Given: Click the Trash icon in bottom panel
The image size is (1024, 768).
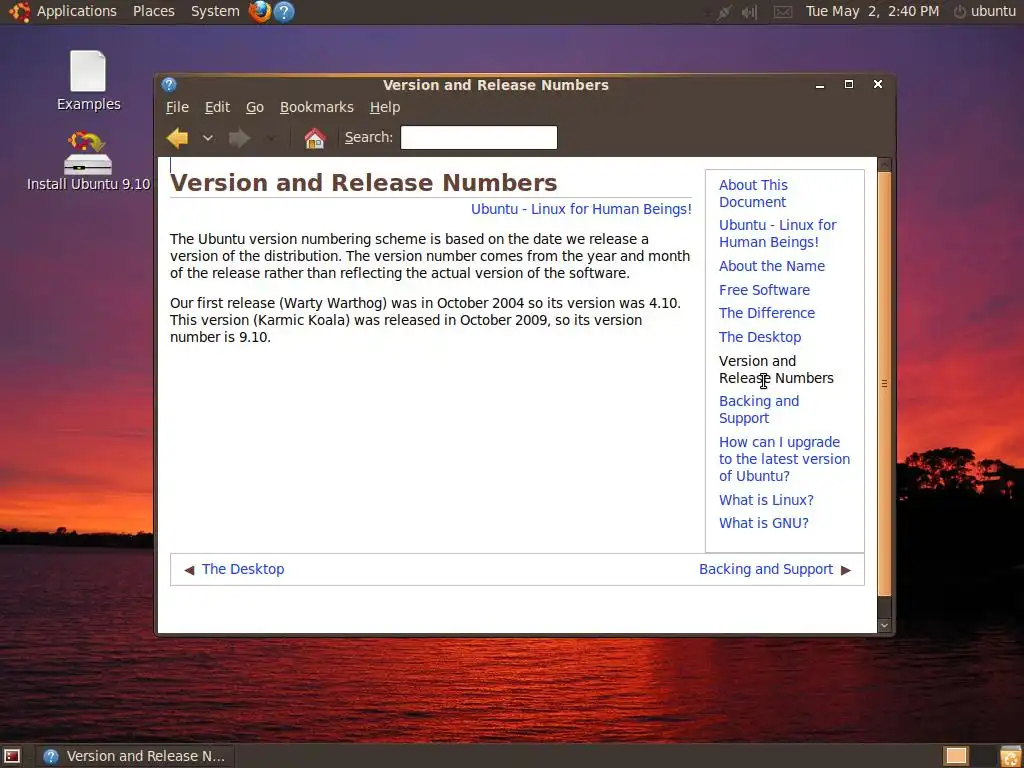Looking at the screenshot, I should point(1010,756).
